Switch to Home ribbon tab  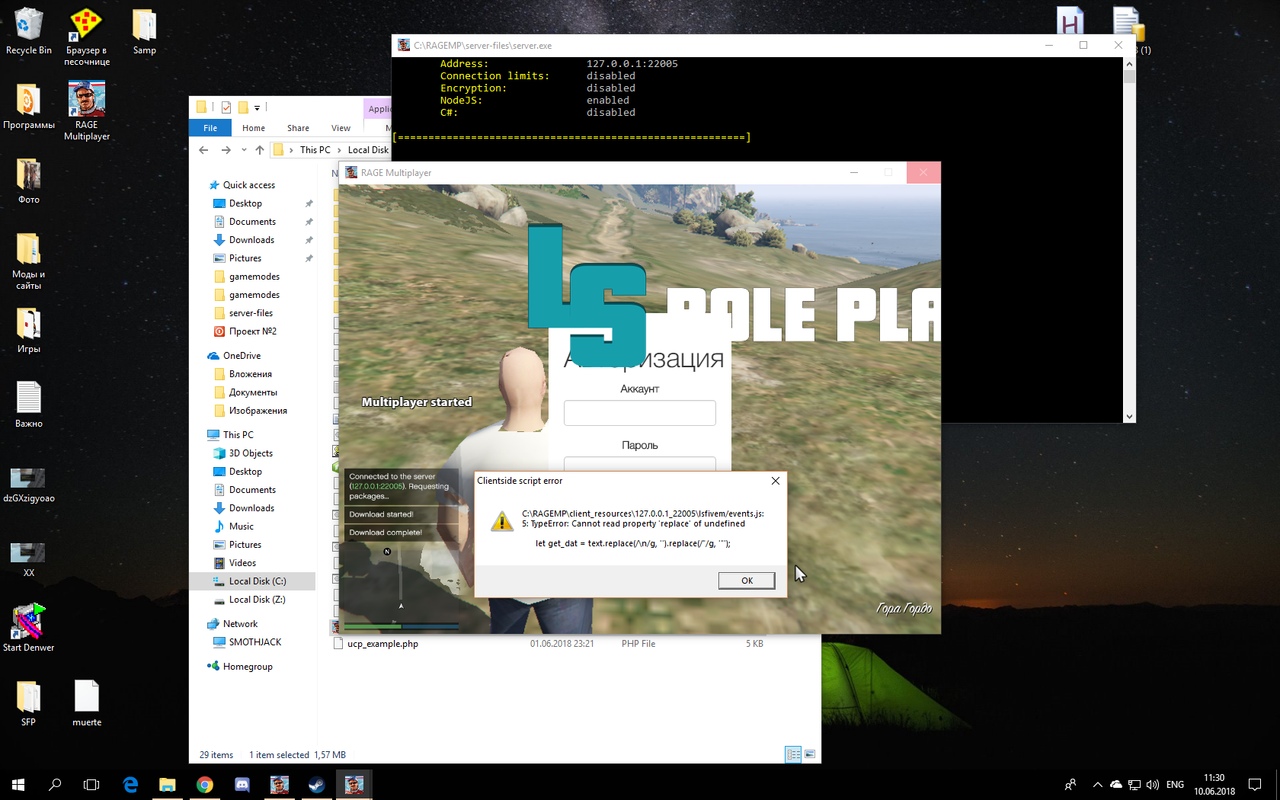pos(253,128)
